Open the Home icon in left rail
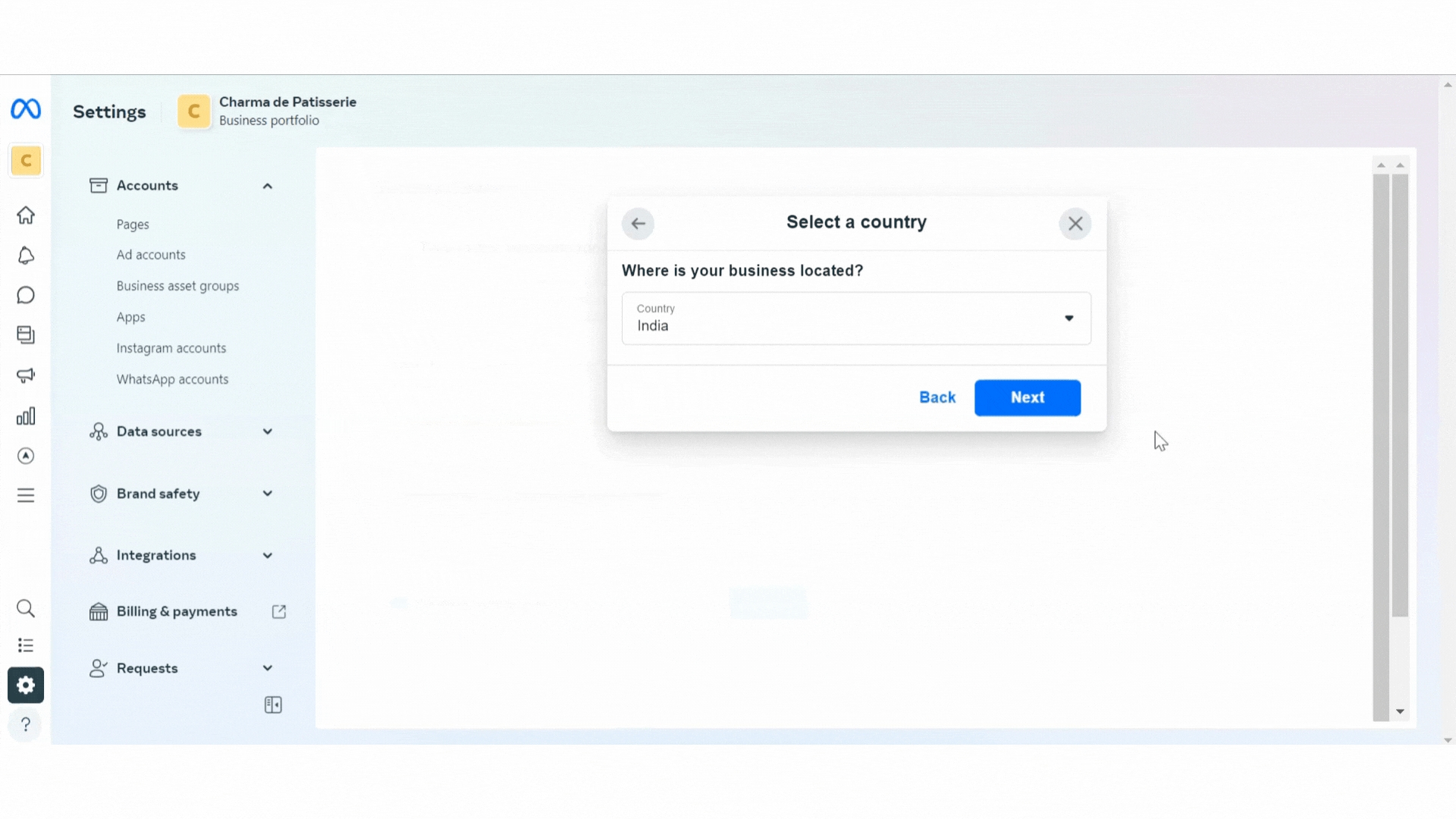Viewport: 1456px width, 819px height. [26, 215]
